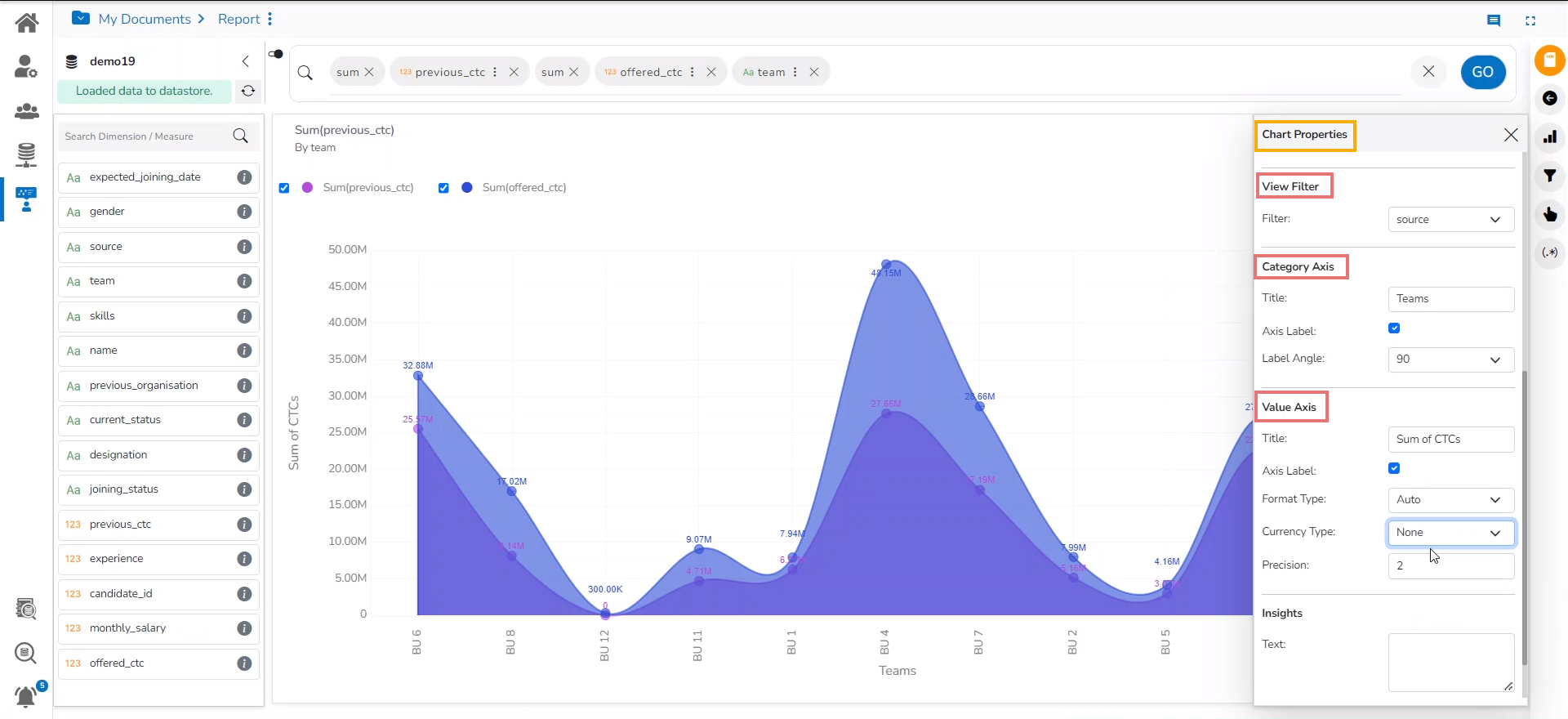Expand the Label Angle dropdown
The width and height of the screenshot is (1568, 719).
1450,359
